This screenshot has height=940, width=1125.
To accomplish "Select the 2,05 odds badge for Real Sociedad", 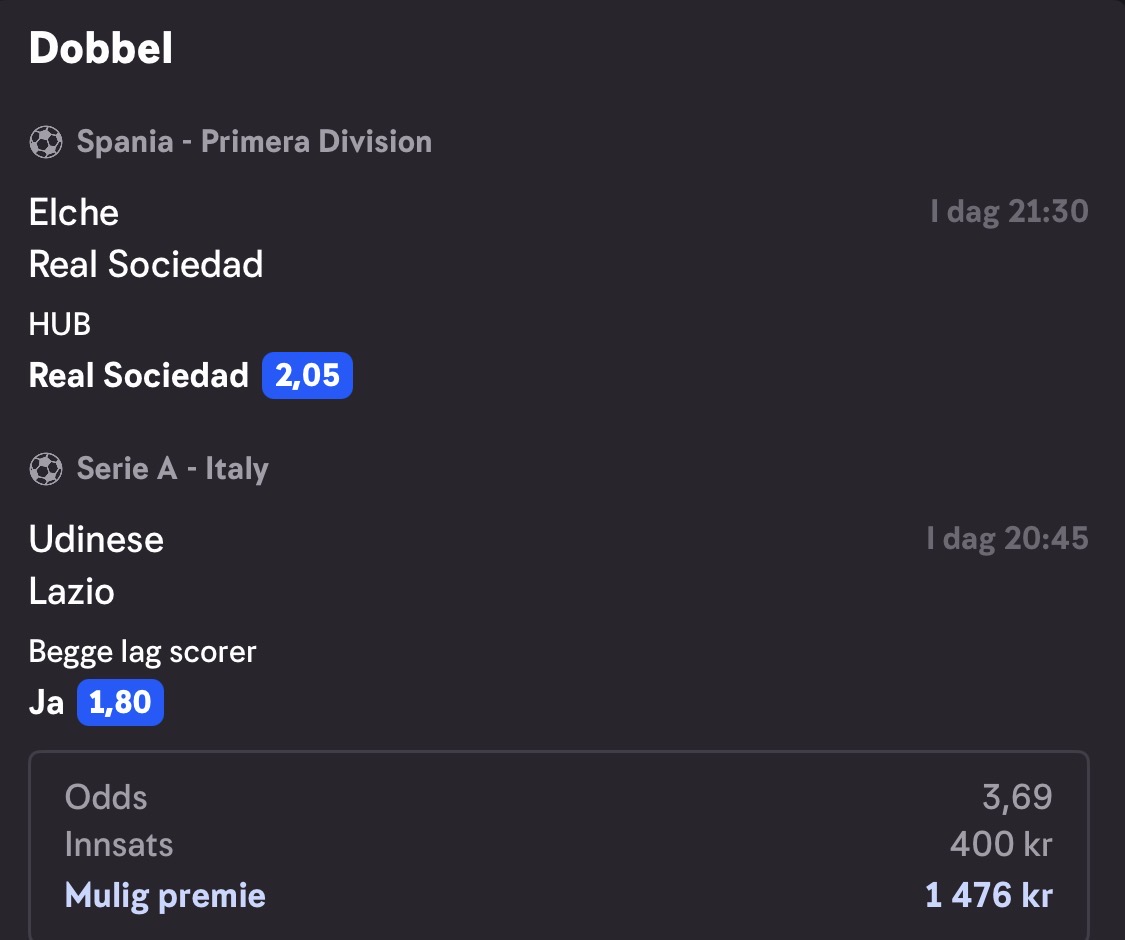I will (x=307, y=375).
